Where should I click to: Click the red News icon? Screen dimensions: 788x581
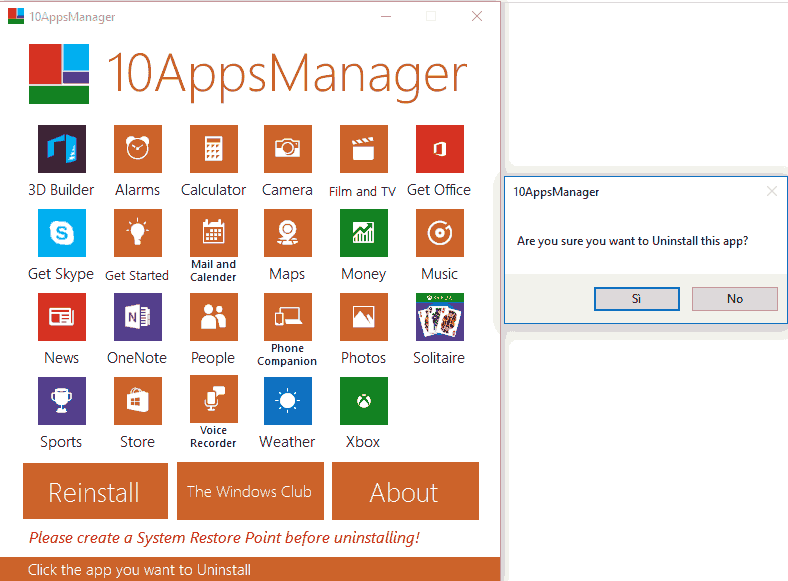62,317
